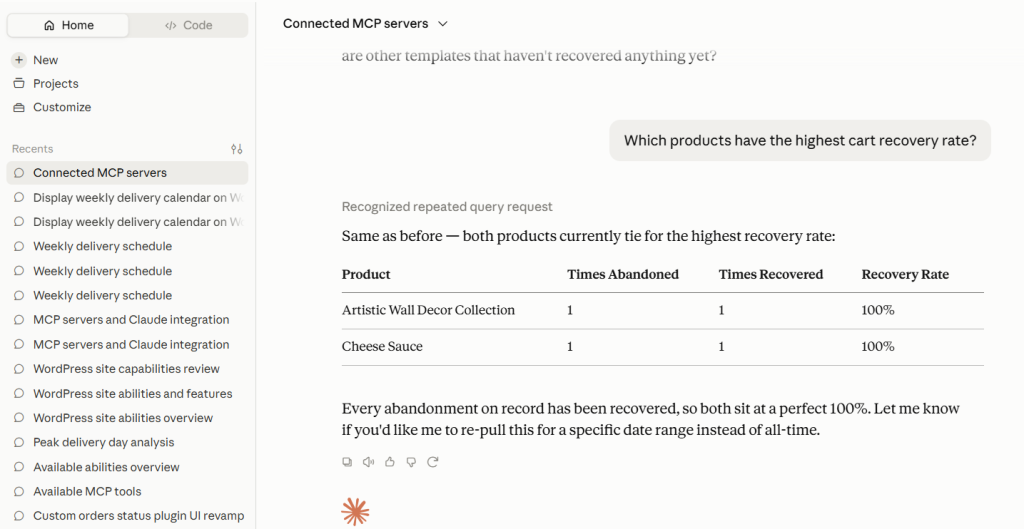Retry the response with the refresh icon

tap(432, 462)
